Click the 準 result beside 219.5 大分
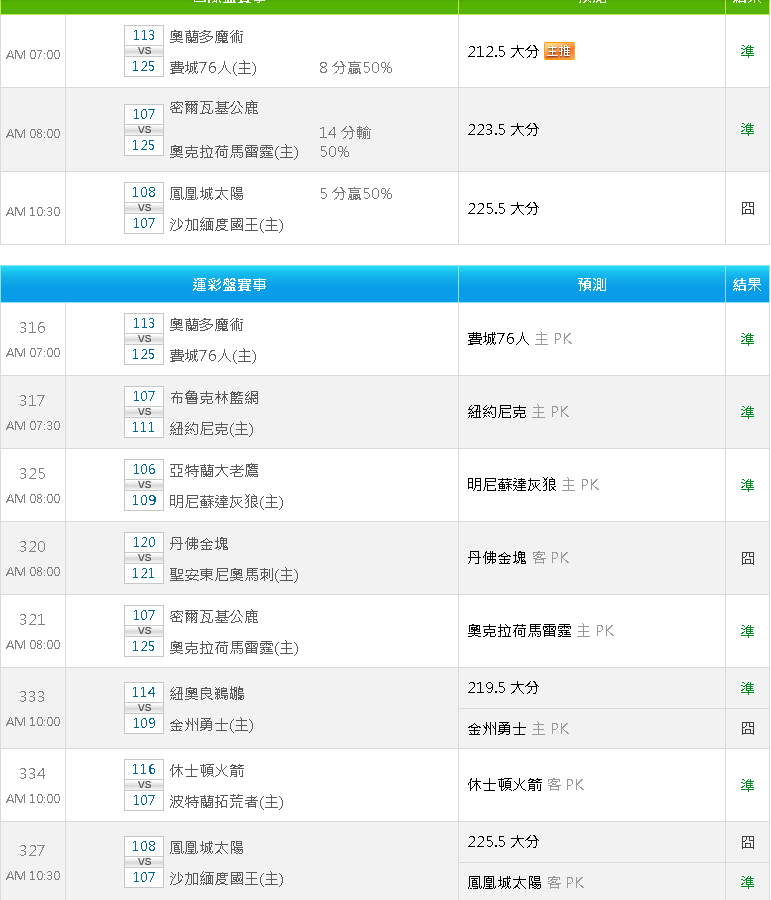Screen dimensions: 771x900 point(747,688)
